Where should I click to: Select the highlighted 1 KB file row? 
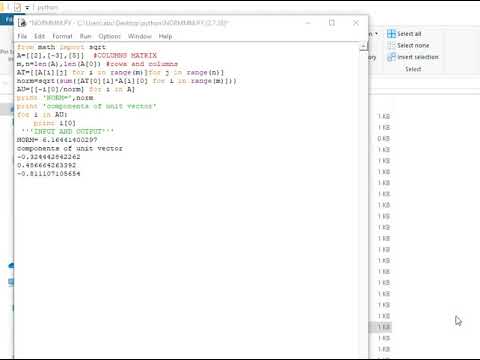point(380,327)
